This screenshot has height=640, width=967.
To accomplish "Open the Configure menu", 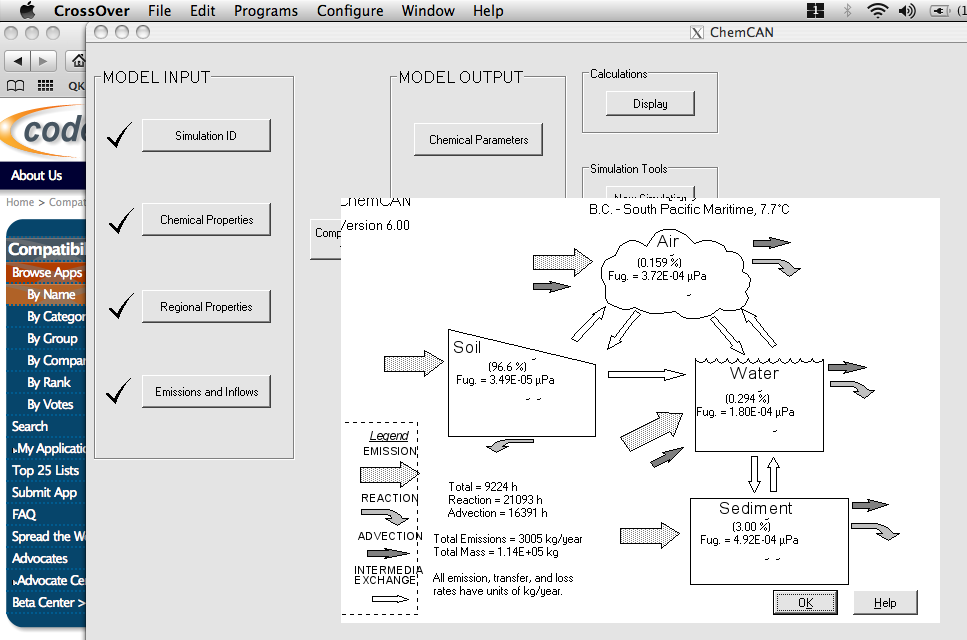I will (x=350, y=11).
